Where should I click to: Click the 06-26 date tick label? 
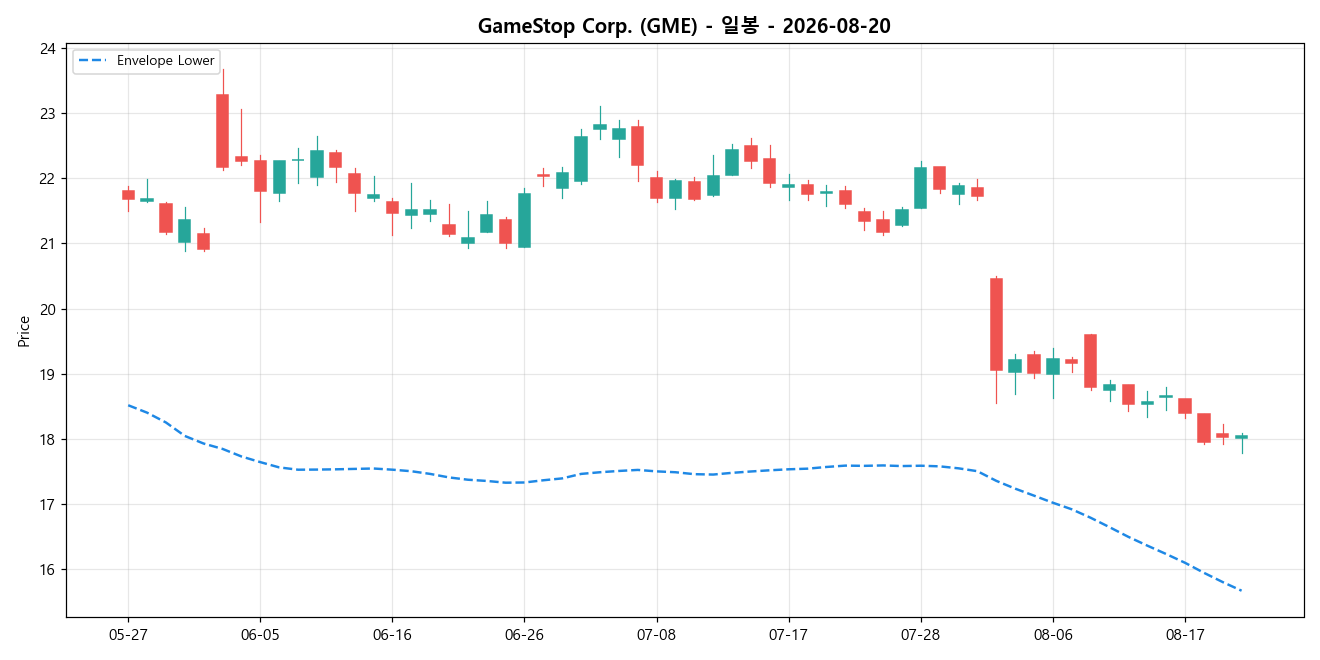(x=524, y=634)
